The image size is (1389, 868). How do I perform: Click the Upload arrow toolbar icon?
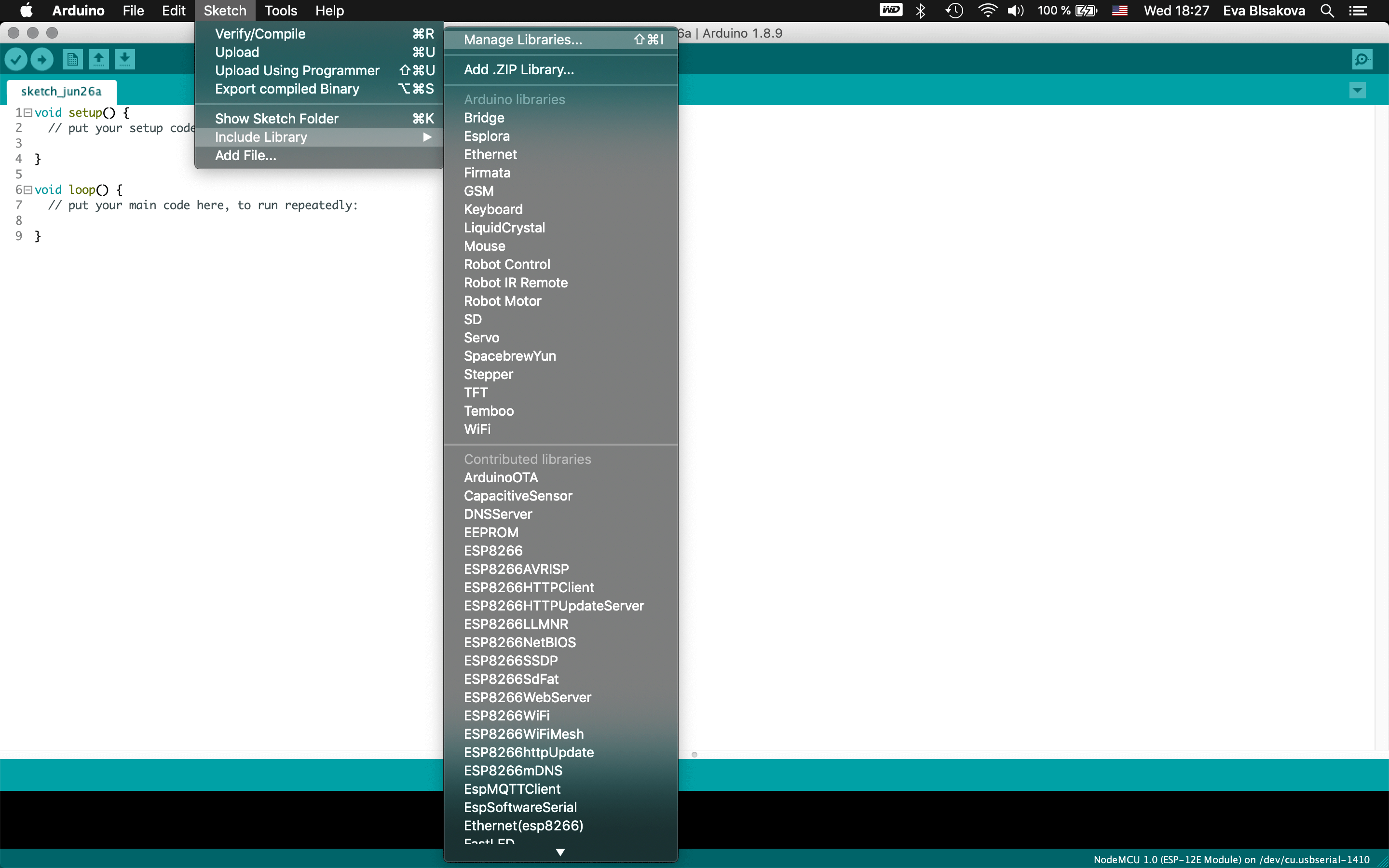point(42,59)
